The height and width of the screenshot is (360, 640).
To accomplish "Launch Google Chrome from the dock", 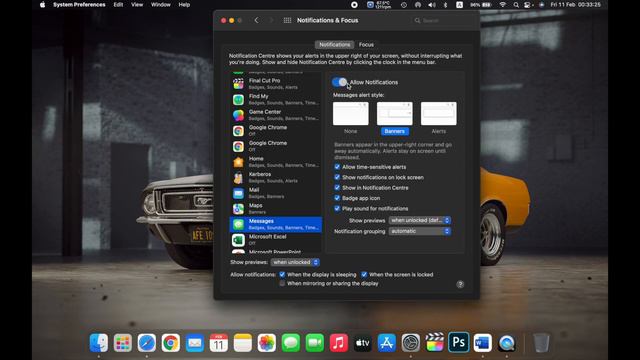I will [x=171, y=343].
